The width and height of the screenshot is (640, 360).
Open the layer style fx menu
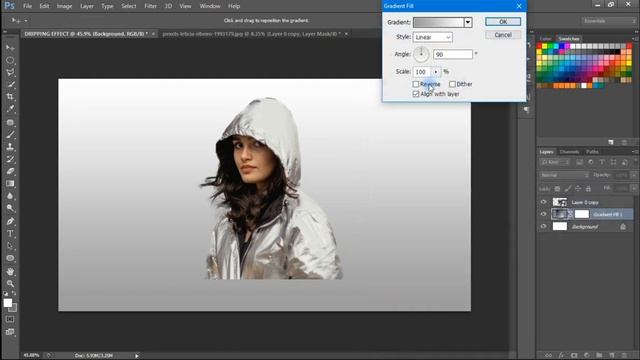click(561, 356)
